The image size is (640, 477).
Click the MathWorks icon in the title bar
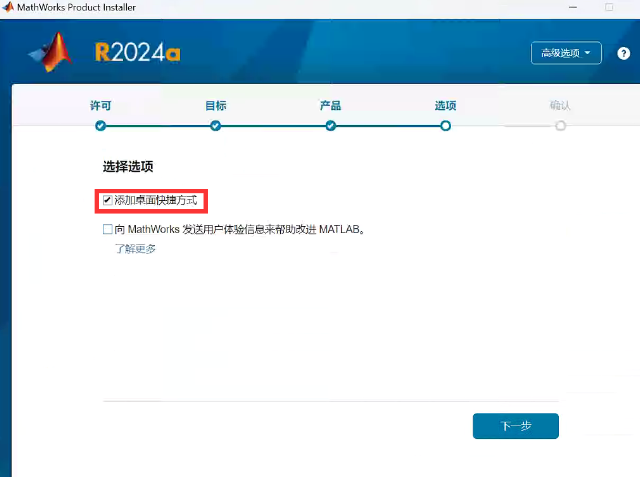(x=8, y=7)
